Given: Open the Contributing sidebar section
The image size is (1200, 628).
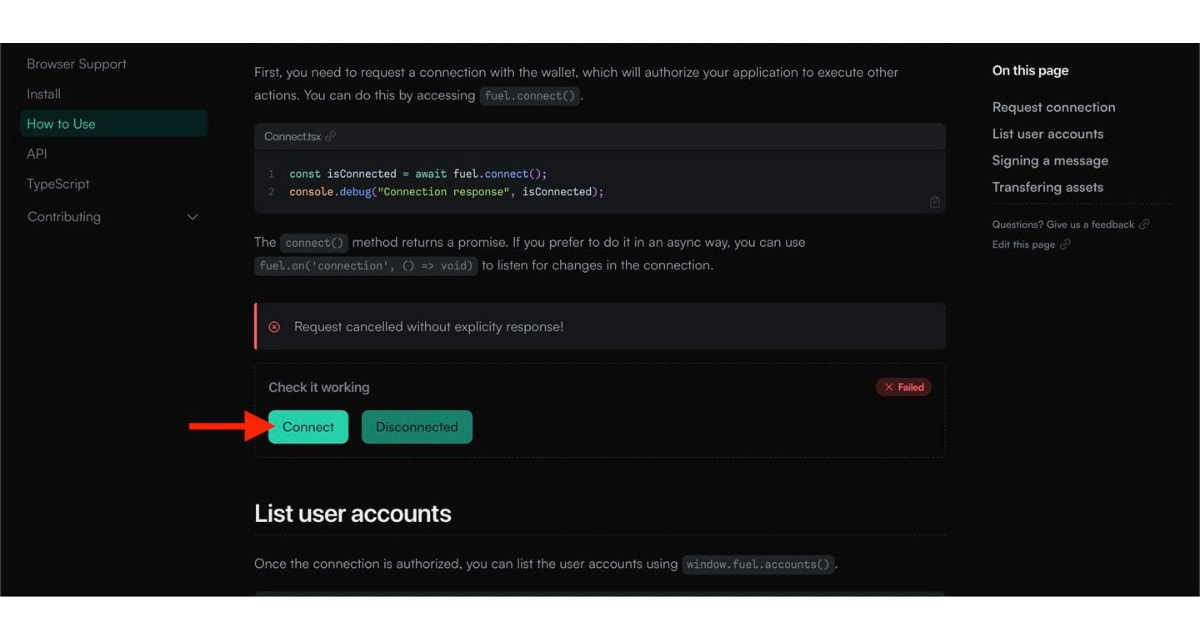Looking at the screenshot, I should point(64,217).
